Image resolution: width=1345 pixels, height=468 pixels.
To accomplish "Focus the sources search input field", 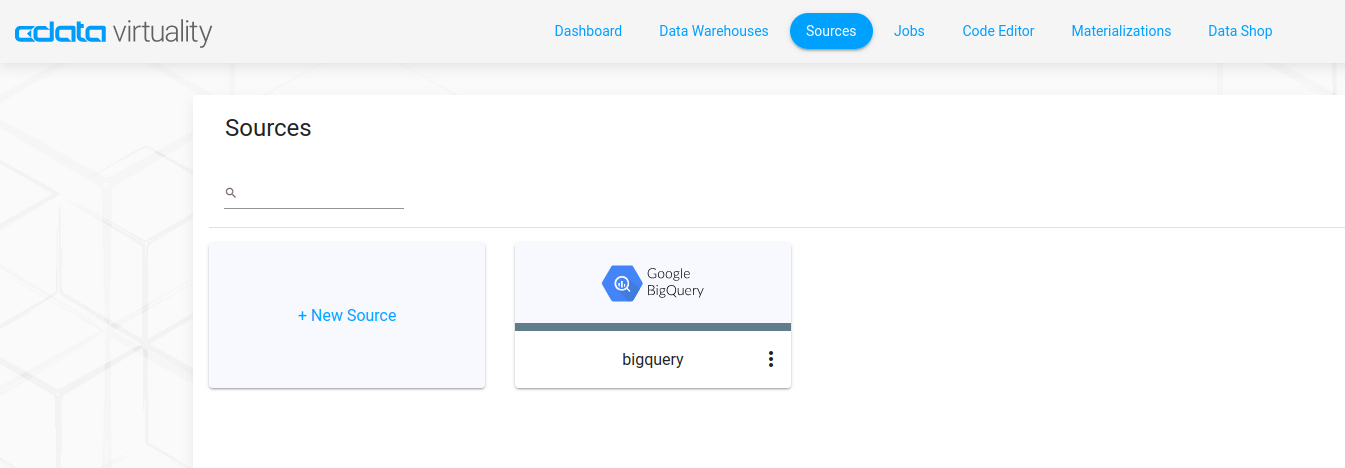I will 320,193.
